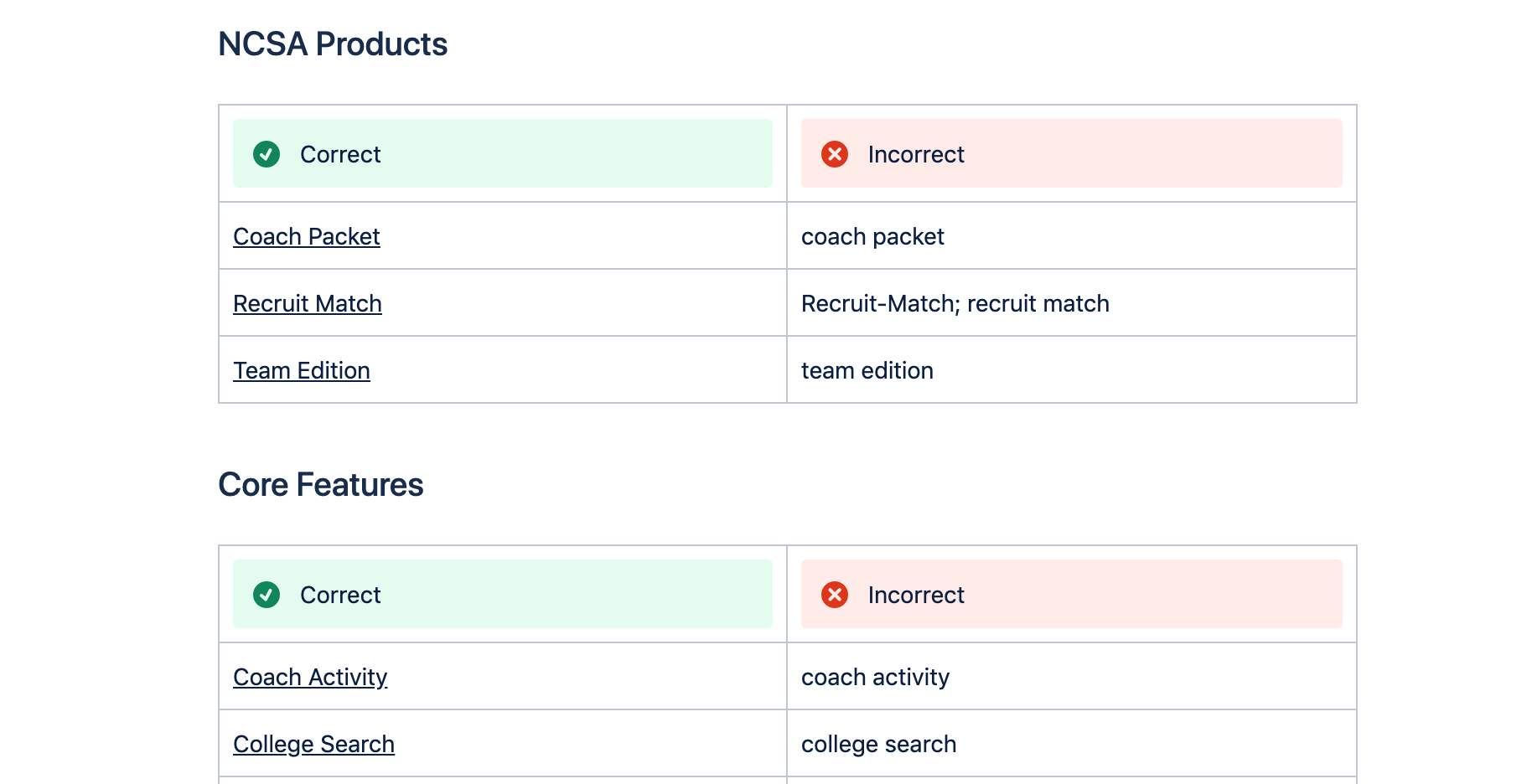The width and height of the screenshot is (1532, 784).
Task: Follow the College Search link
Action: [313, 745]
